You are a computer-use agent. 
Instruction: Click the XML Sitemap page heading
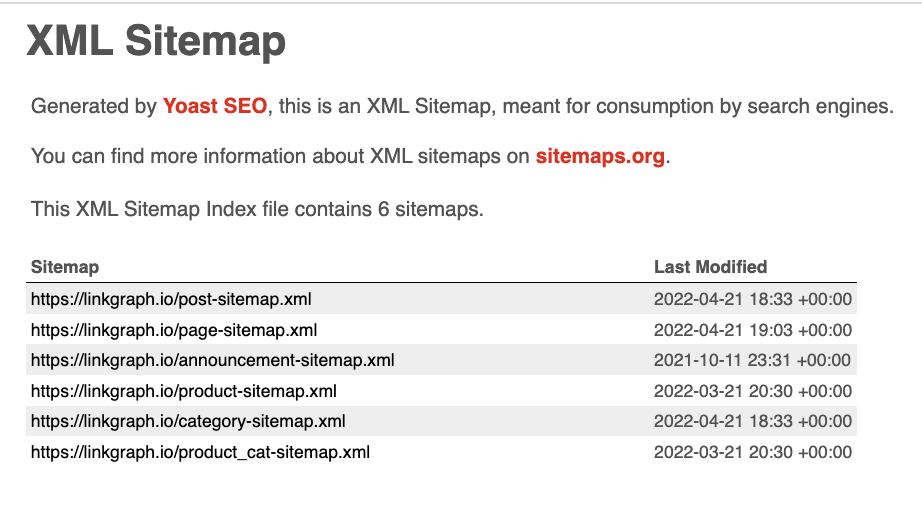pos(156,42)
